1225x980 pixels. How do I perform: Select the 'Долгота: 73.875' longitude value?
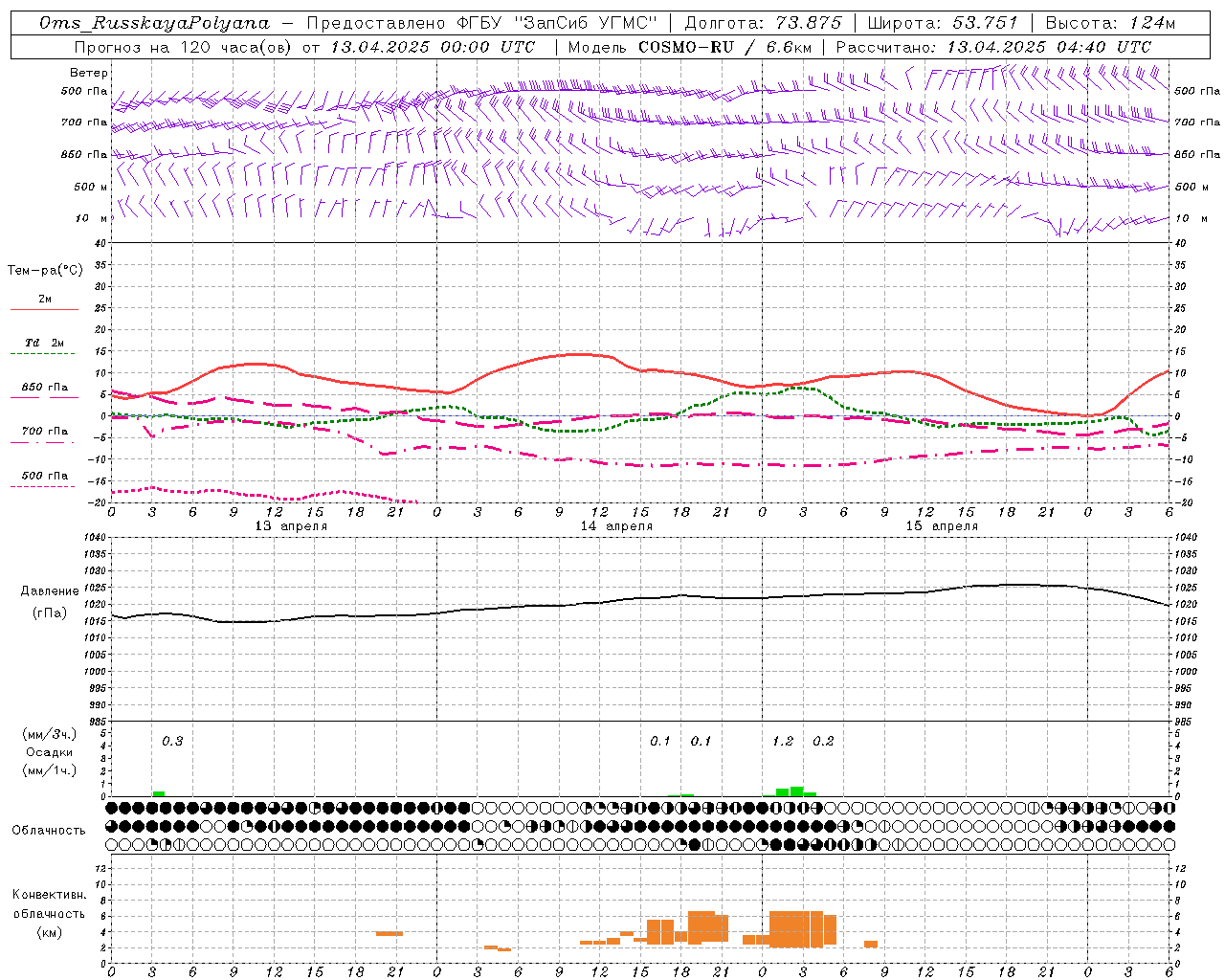tap(764, 23)
